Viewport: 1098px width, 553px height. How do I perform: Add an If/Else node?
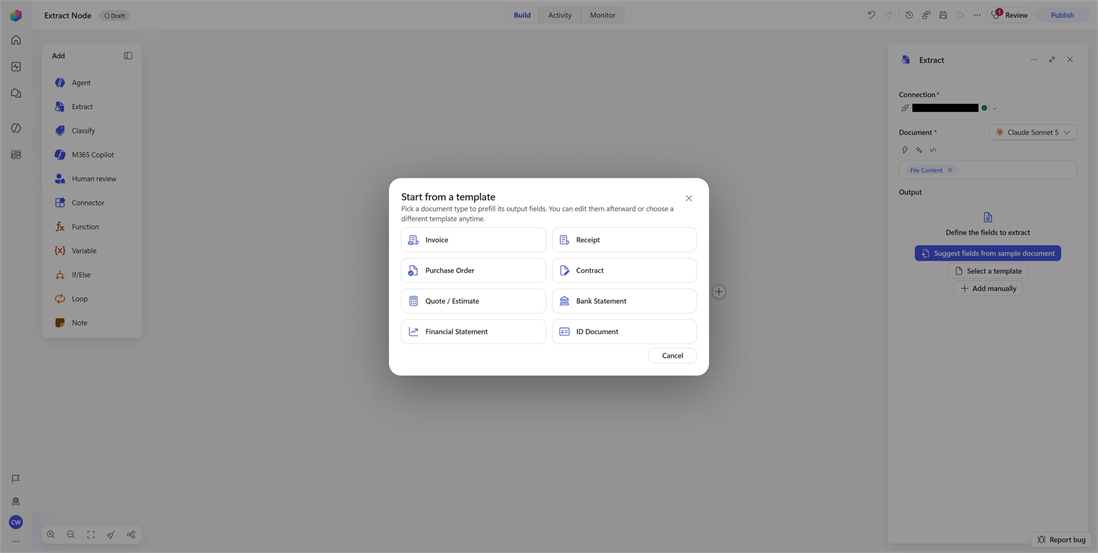92,275
